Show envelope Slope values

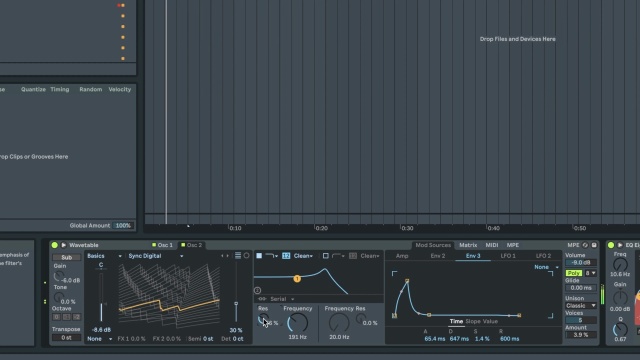click(x=473, y=322)
